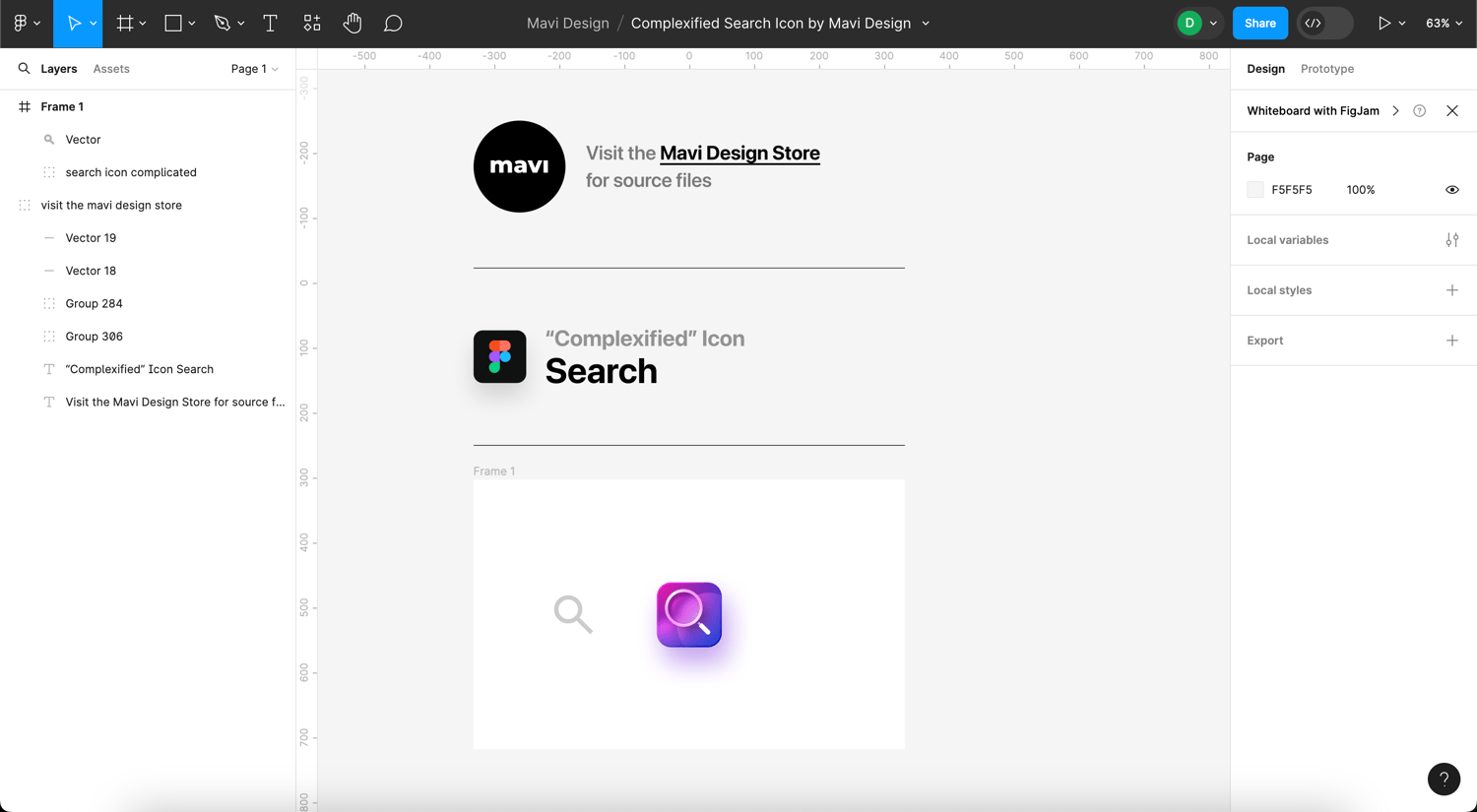This screenshot has height=812, width=1477.
Task: Switch to the Prototype tab
Action: 1327,69
